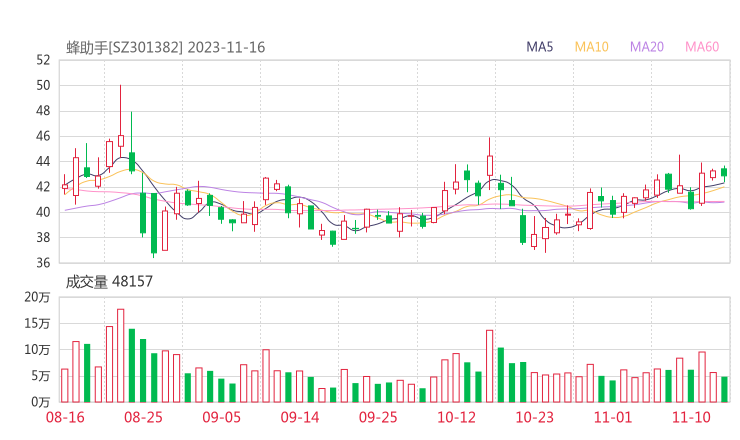Click the 44 price axis label

[x=43, y=161]
